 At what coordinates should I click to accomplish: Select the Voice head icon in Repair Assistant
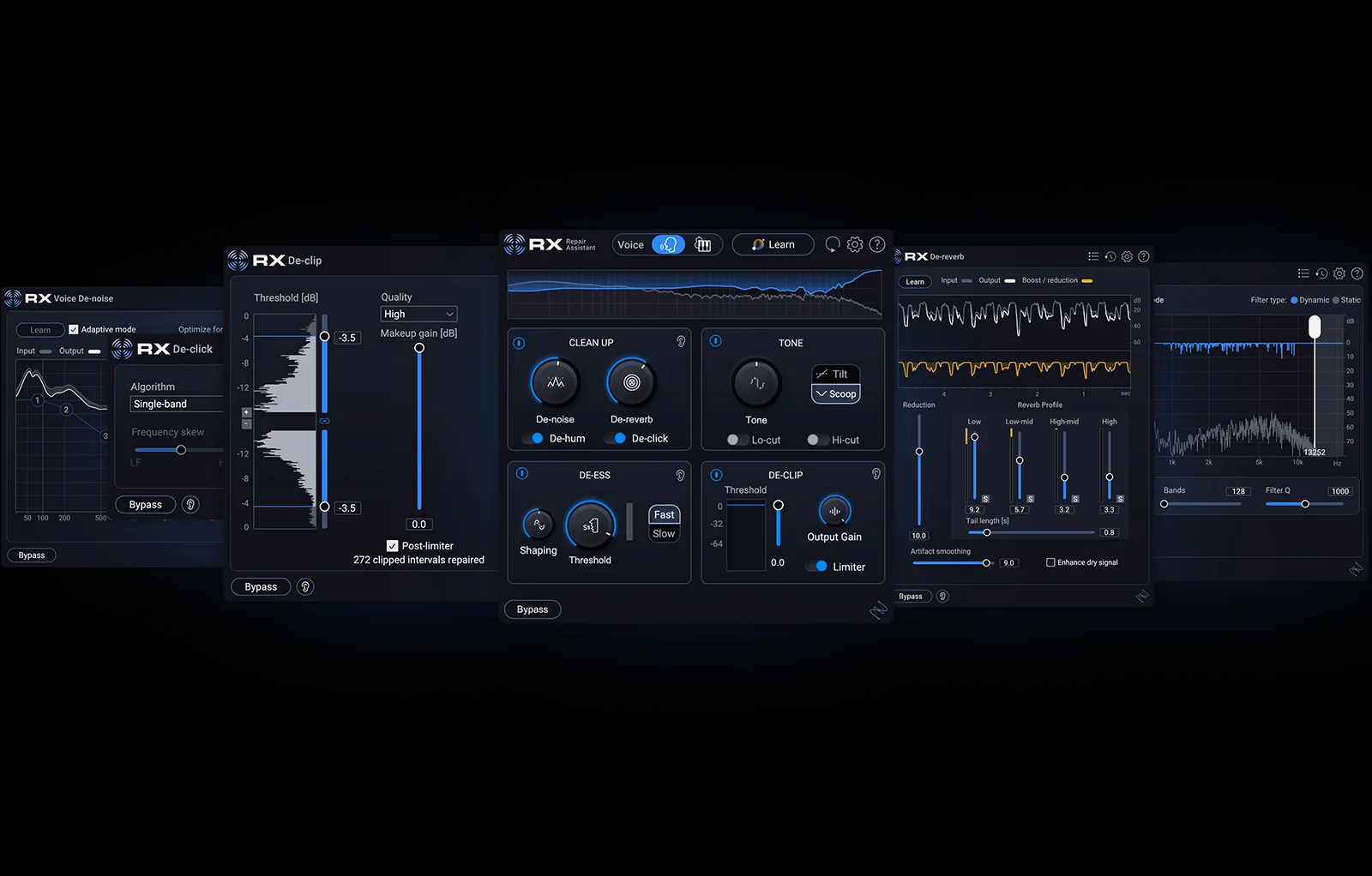(668, 244)
